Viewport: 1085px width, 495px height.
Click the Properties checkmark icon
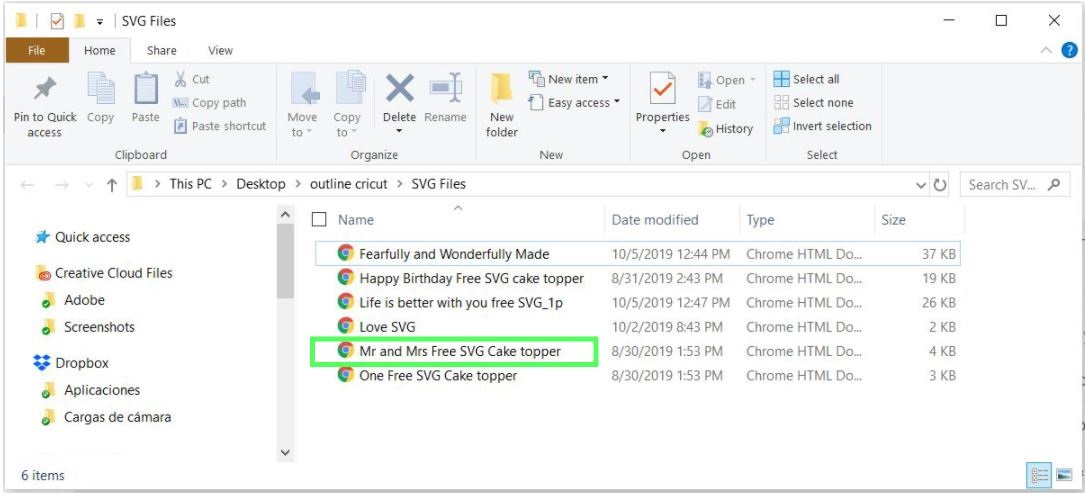(662, 89)
